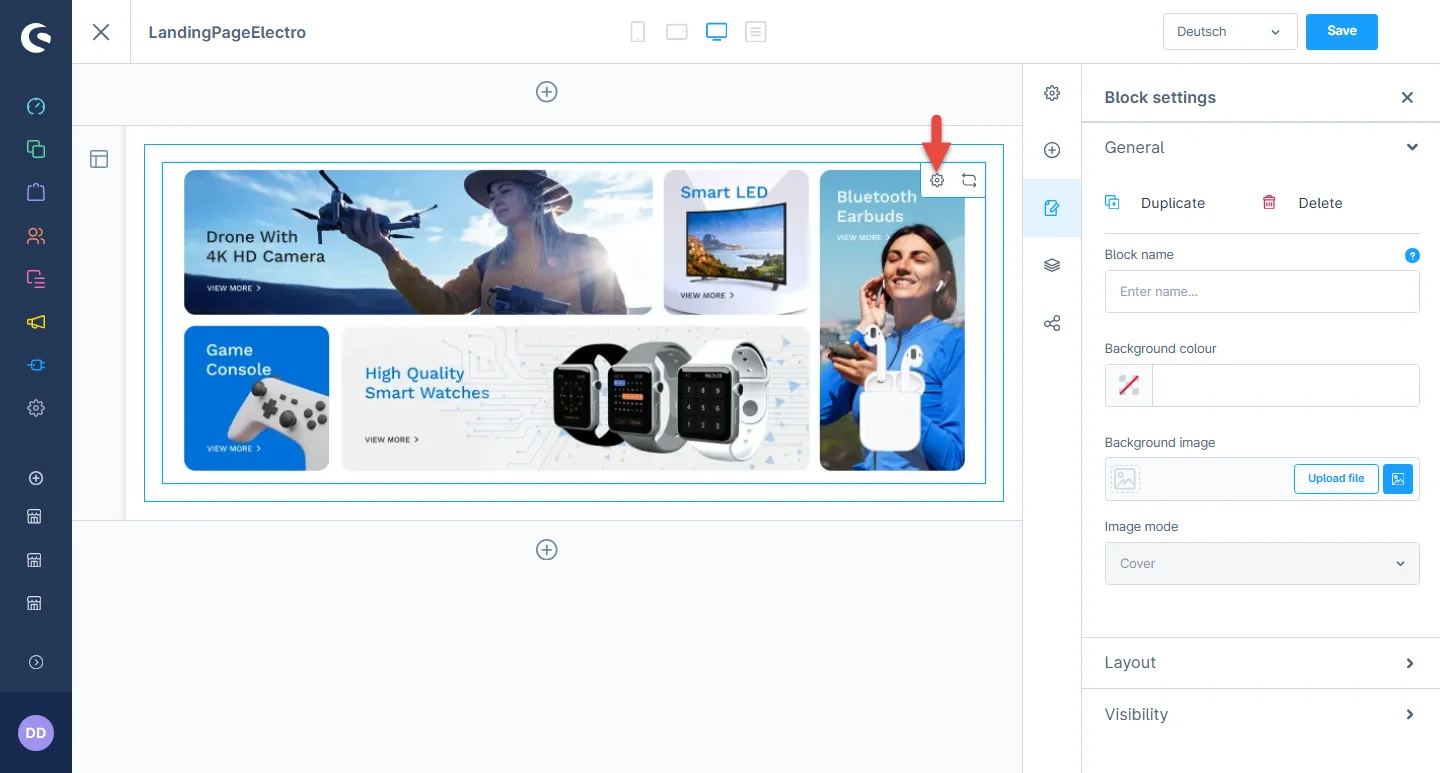Image resolution: width=1440 pixels, height=773 pixels.
Task: Open media library icon next to Upload file
Action: tap(1398, 479)
